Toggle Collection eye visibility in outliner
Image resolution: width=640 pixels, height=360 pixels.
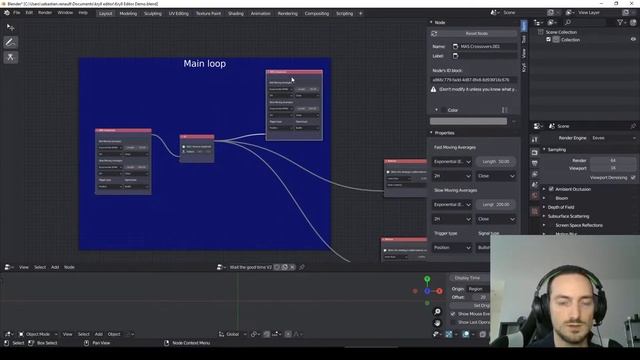[633, 40]
